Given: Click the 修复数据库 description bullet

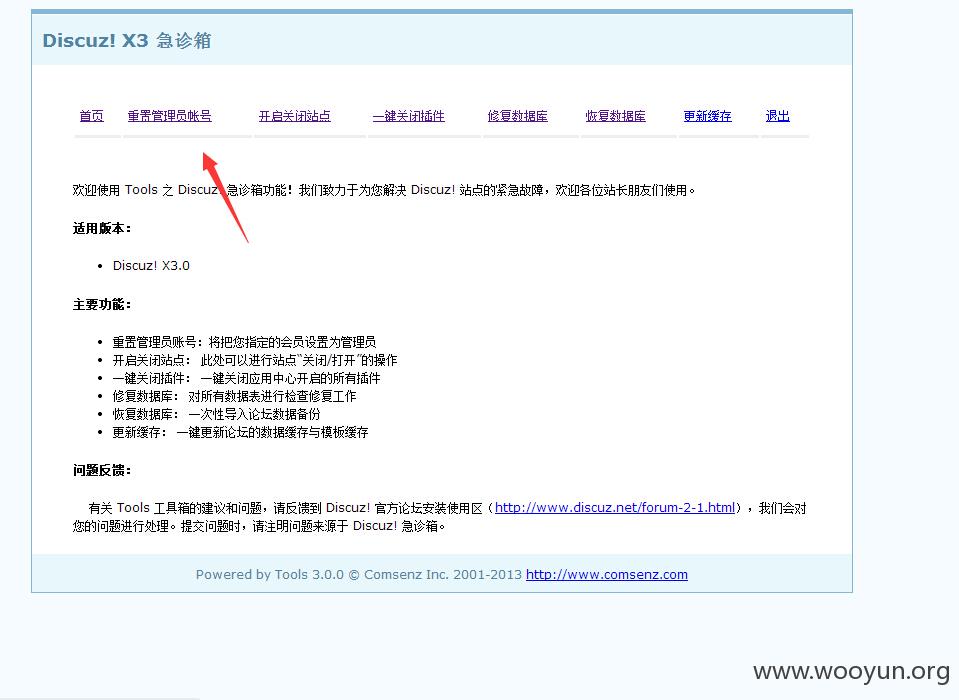Looking at the screenshot, I should [234, 396].
